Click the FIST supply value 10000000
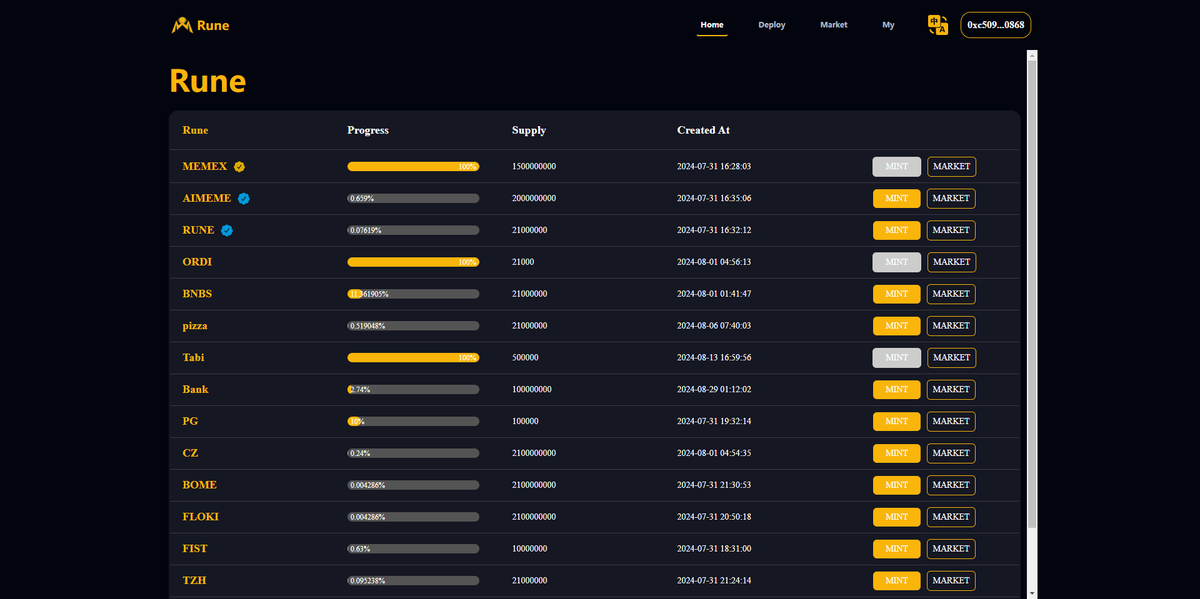Viewport: 1200px width, 599px height. coord(530,548)
